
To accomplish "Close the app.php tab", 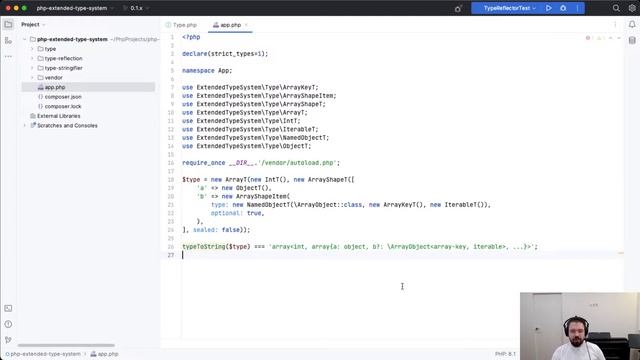I will (x=246, y=25).
